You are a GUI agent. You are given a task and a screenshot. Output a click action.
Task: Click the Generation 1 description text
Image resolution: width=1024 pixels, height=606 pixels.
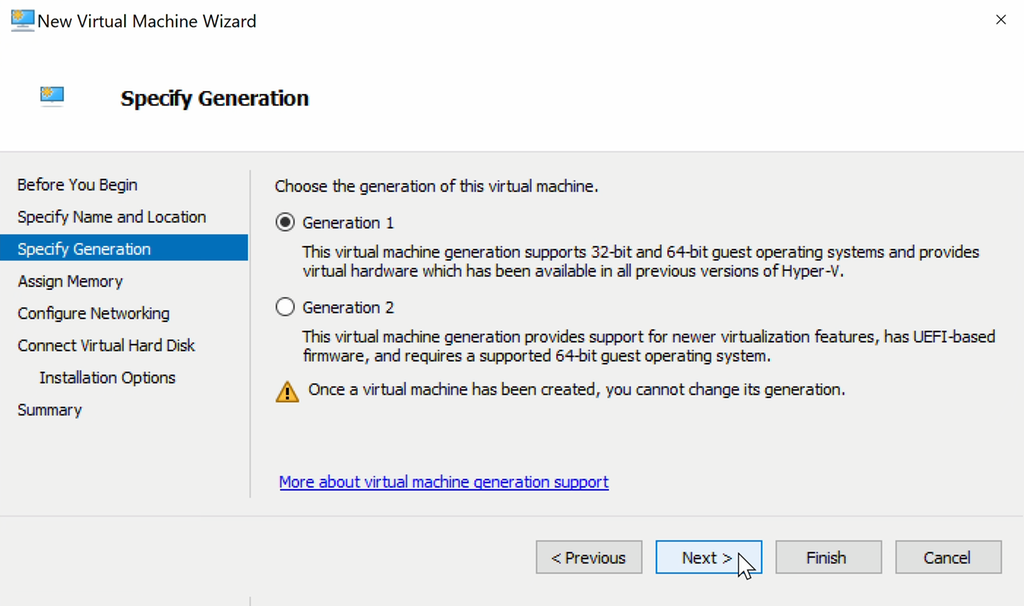(x=640, y=261)
